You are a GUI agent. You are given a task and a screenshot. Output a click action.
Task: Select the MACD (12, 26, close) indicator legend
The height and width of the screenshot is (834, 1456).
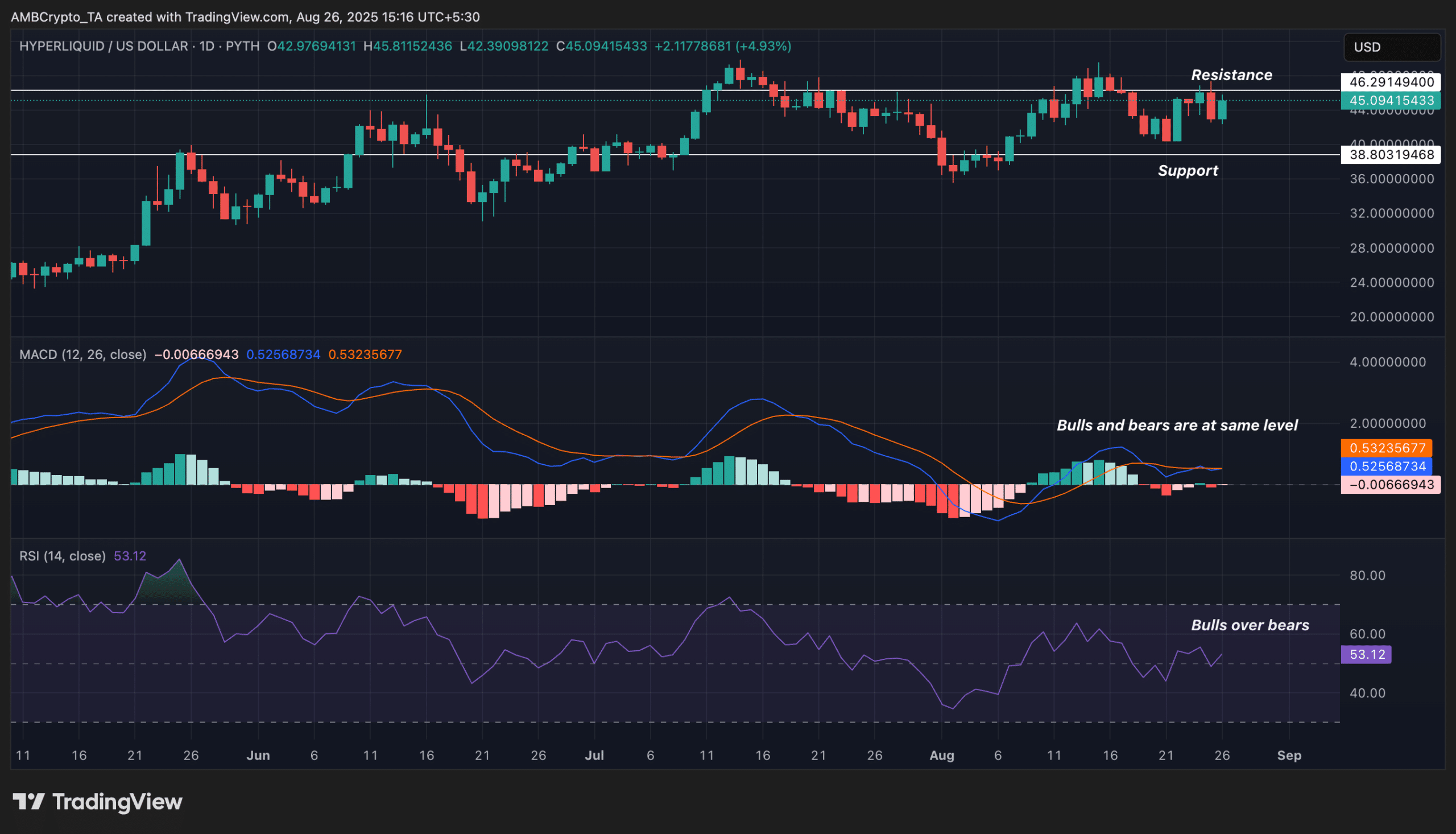pyautogui.click(x=82, y=354)
